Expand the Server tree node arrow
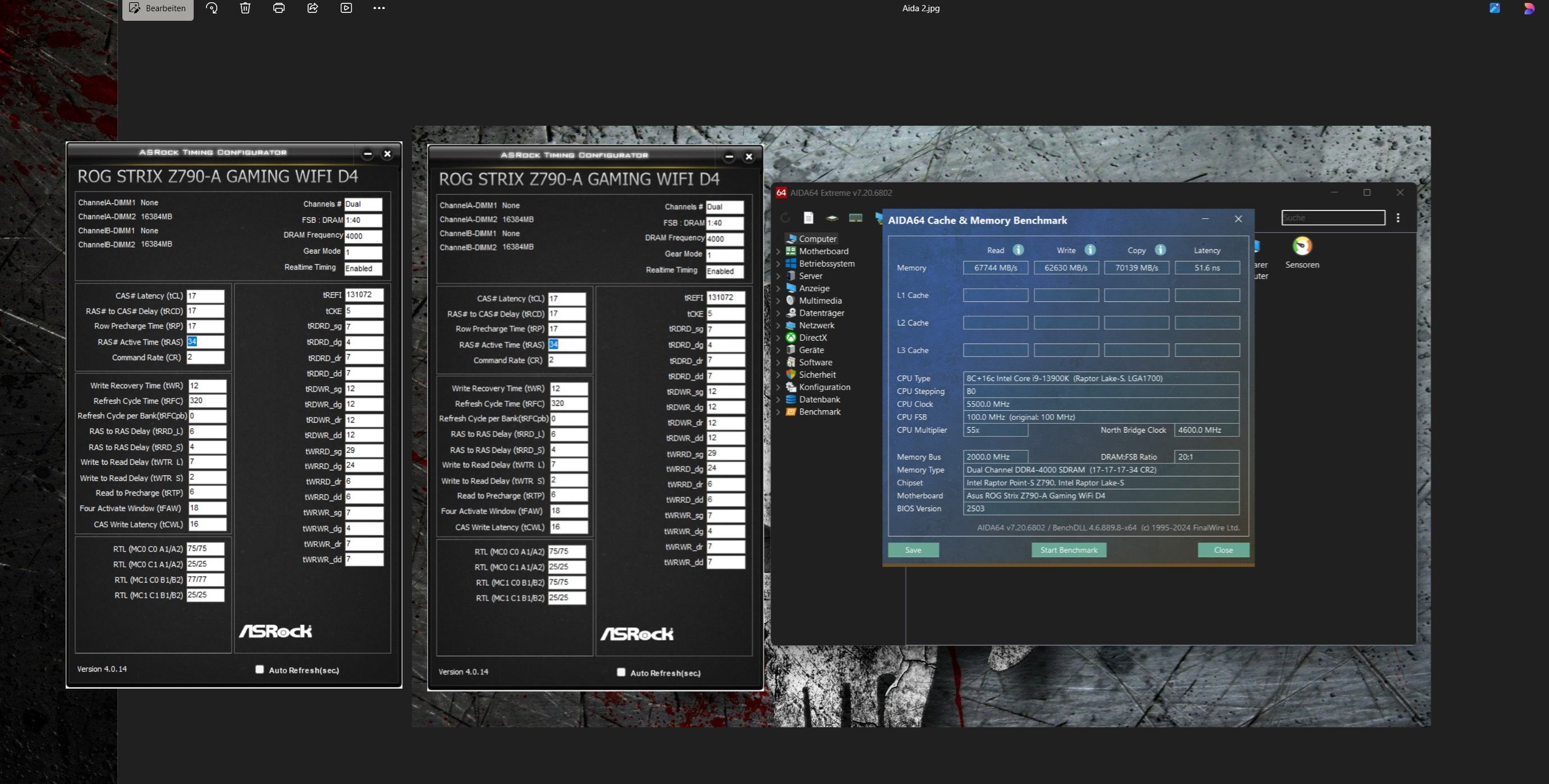The image size is (1549, 784). (x=779, y=276)
